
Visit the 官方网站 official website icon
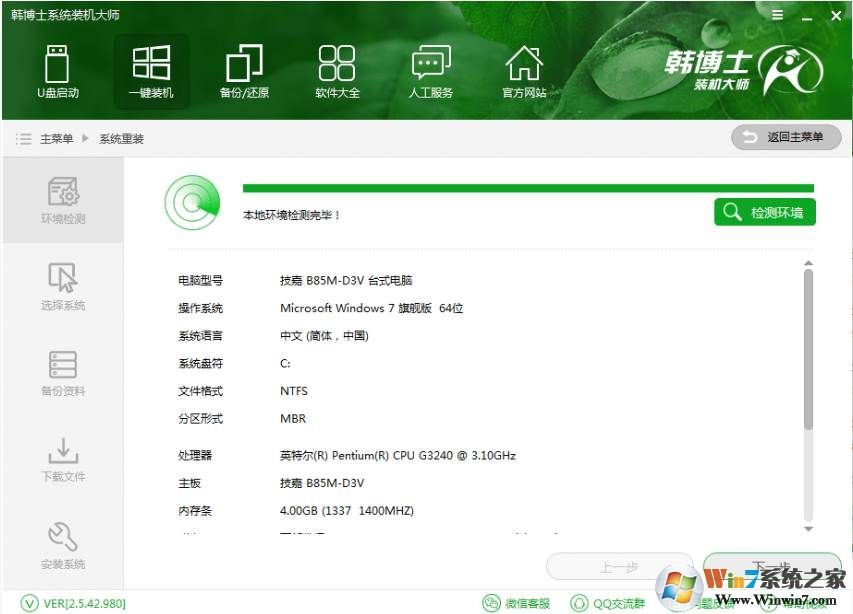(x=523, y=70)
